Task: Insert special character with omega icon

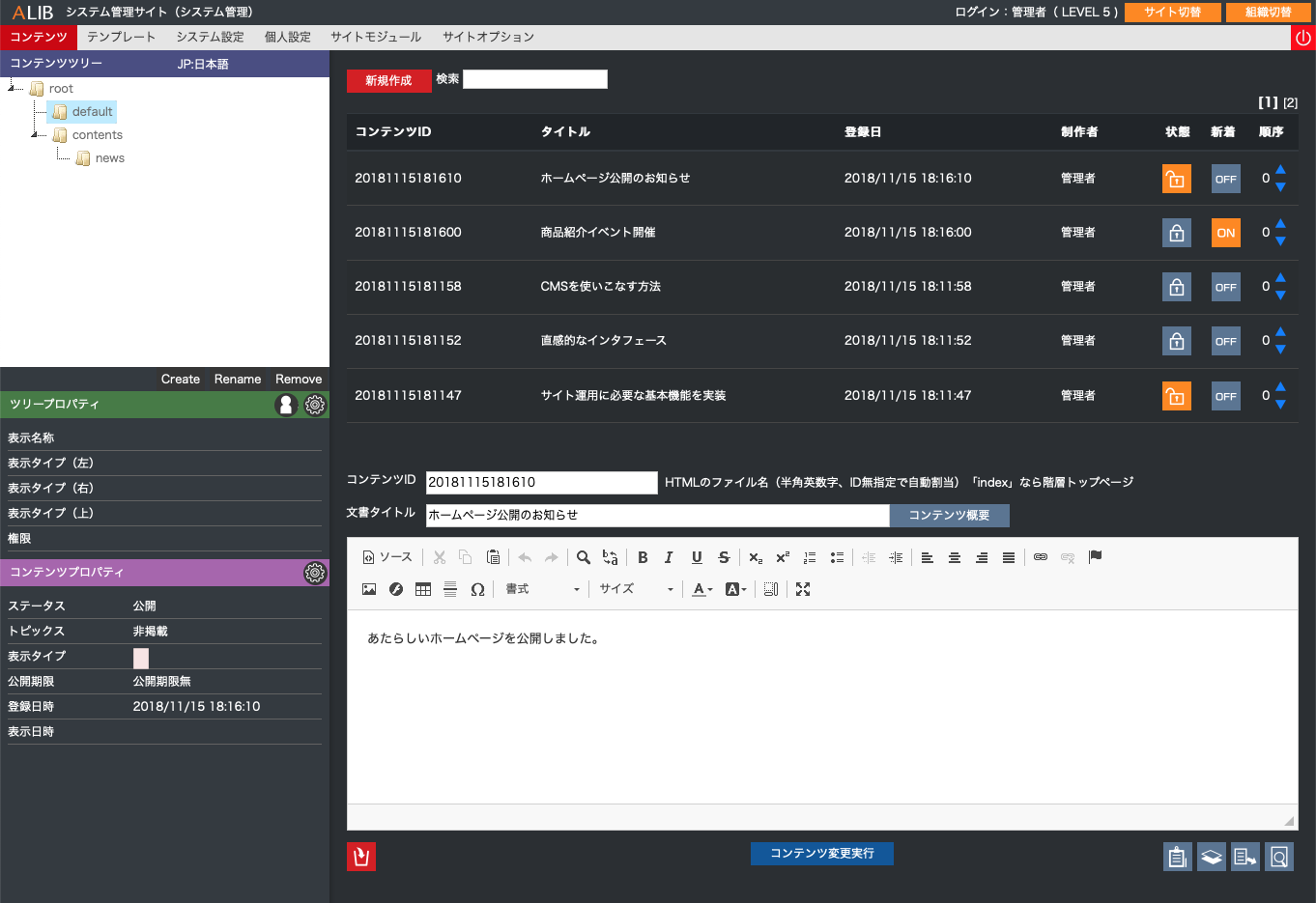Action: 477,589
